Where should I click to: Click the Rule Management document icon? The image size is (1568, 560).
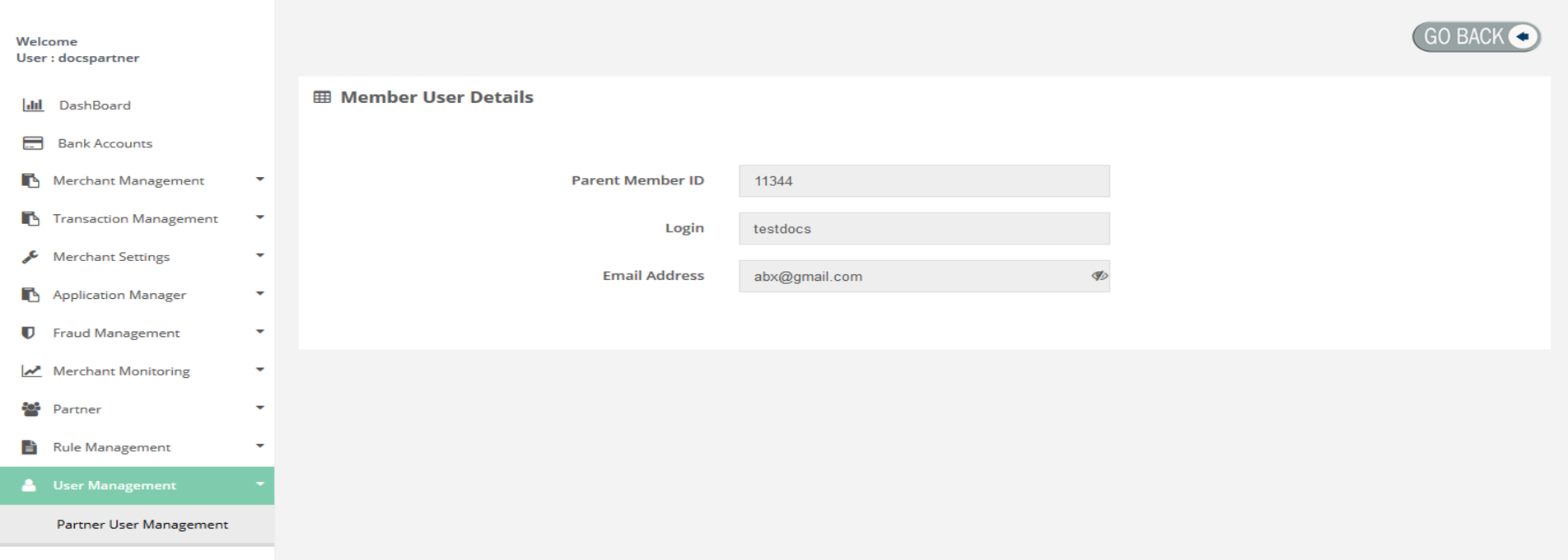(x=30, y=447)
